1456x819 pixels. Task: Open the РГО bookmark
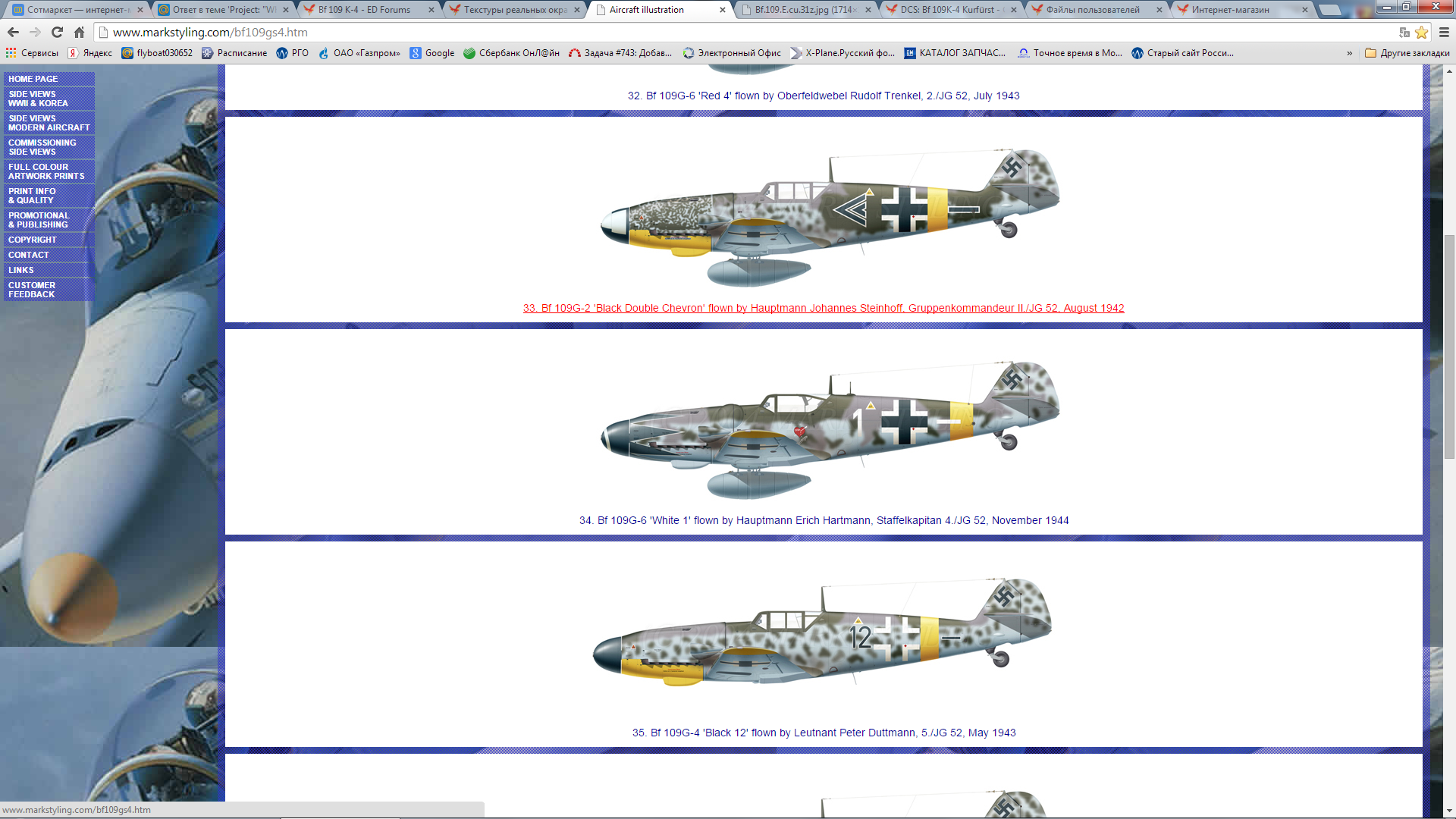click(x=293, y=53)
